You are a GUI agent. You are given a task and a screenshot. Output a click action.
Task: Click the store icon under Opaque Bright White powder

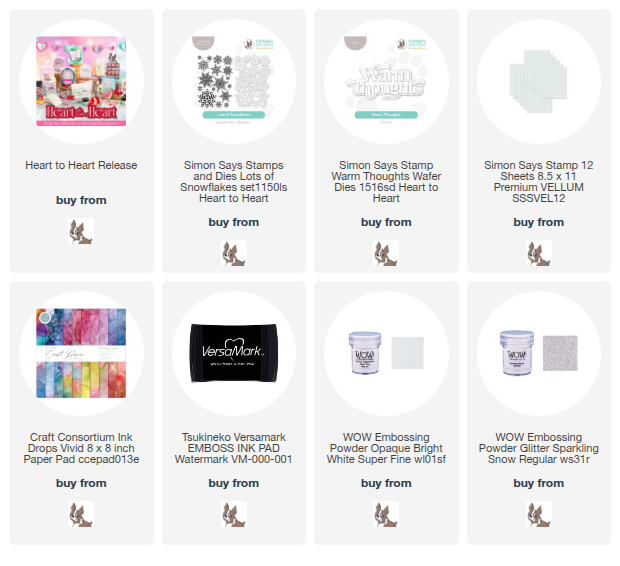(x=386, y=514)
